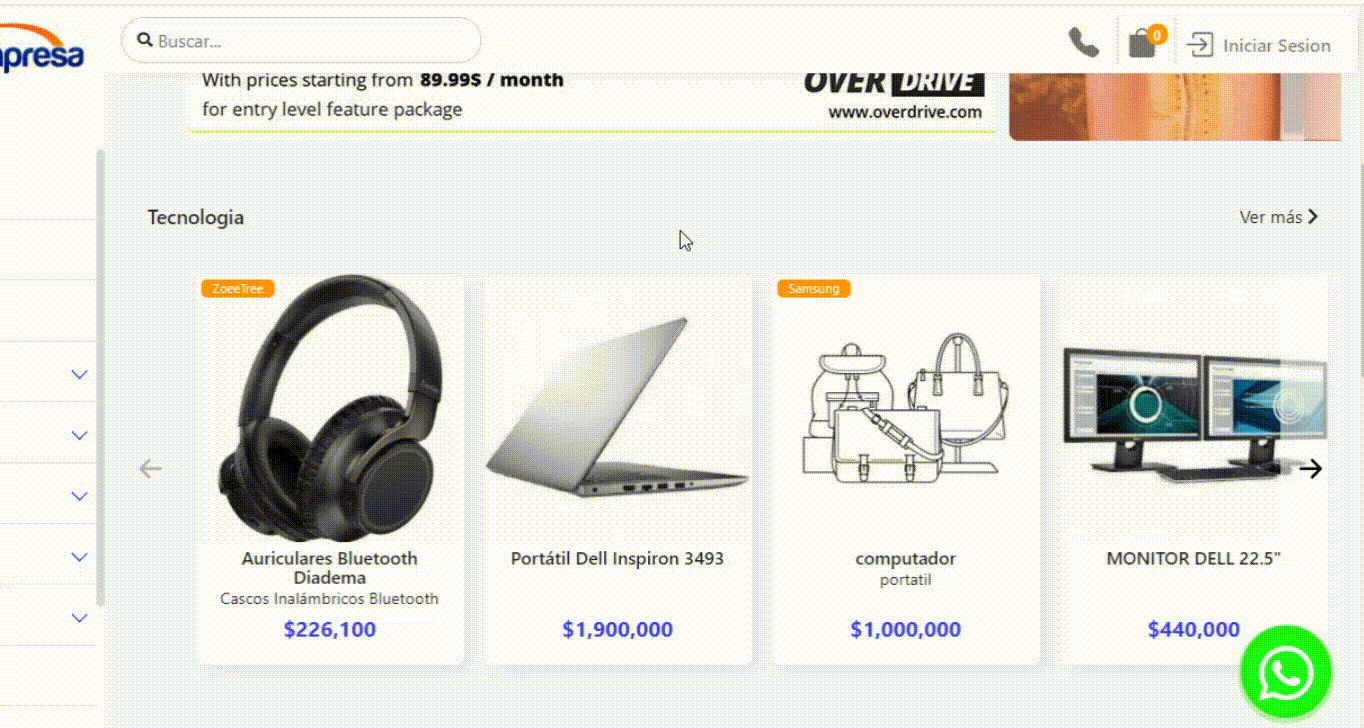
Task: Advance carousel with the right arrow
Action: click(1311, 468)
